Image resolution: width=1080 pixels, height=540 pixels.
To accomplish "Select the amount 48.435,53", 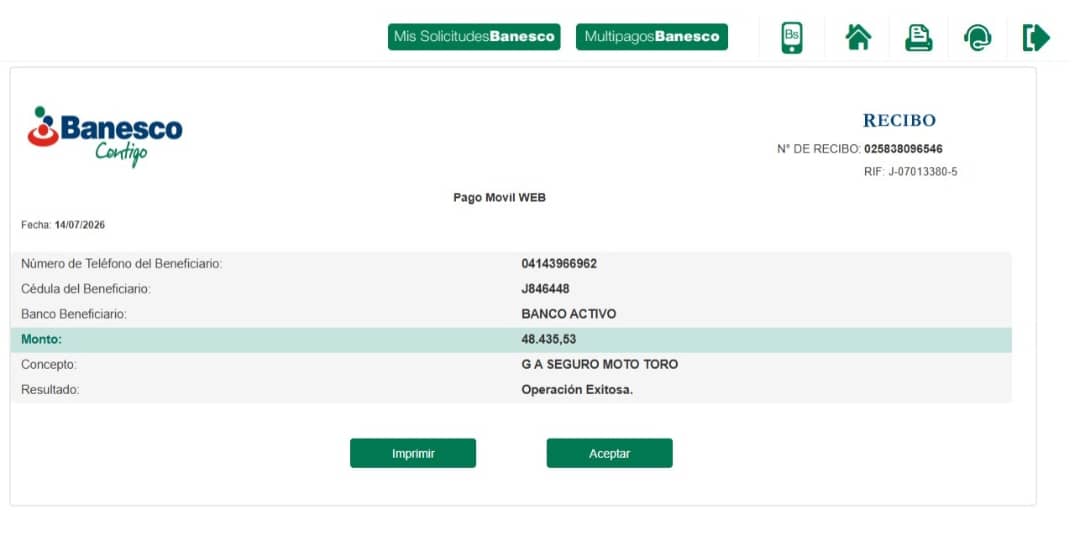I will point(549,339).
